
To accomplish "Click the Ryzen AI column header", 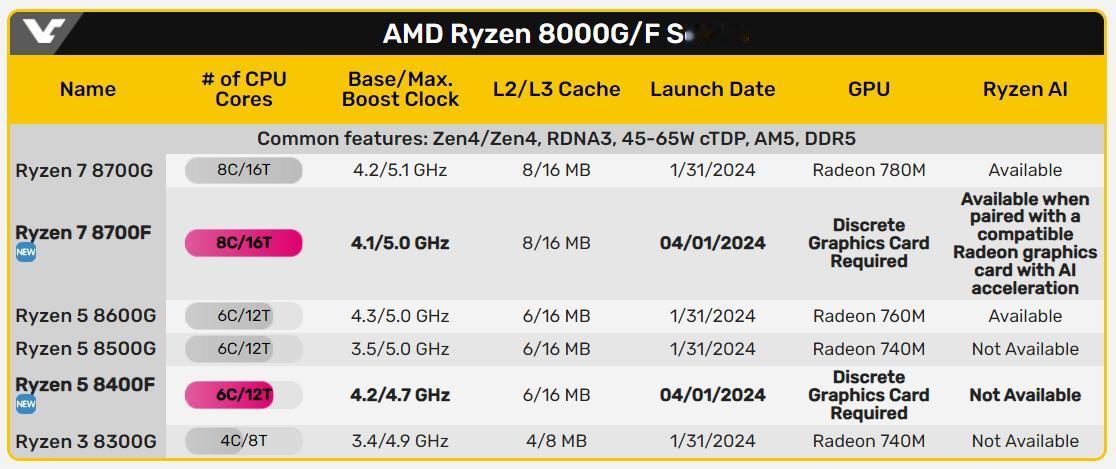I will tap(1026, 89).
